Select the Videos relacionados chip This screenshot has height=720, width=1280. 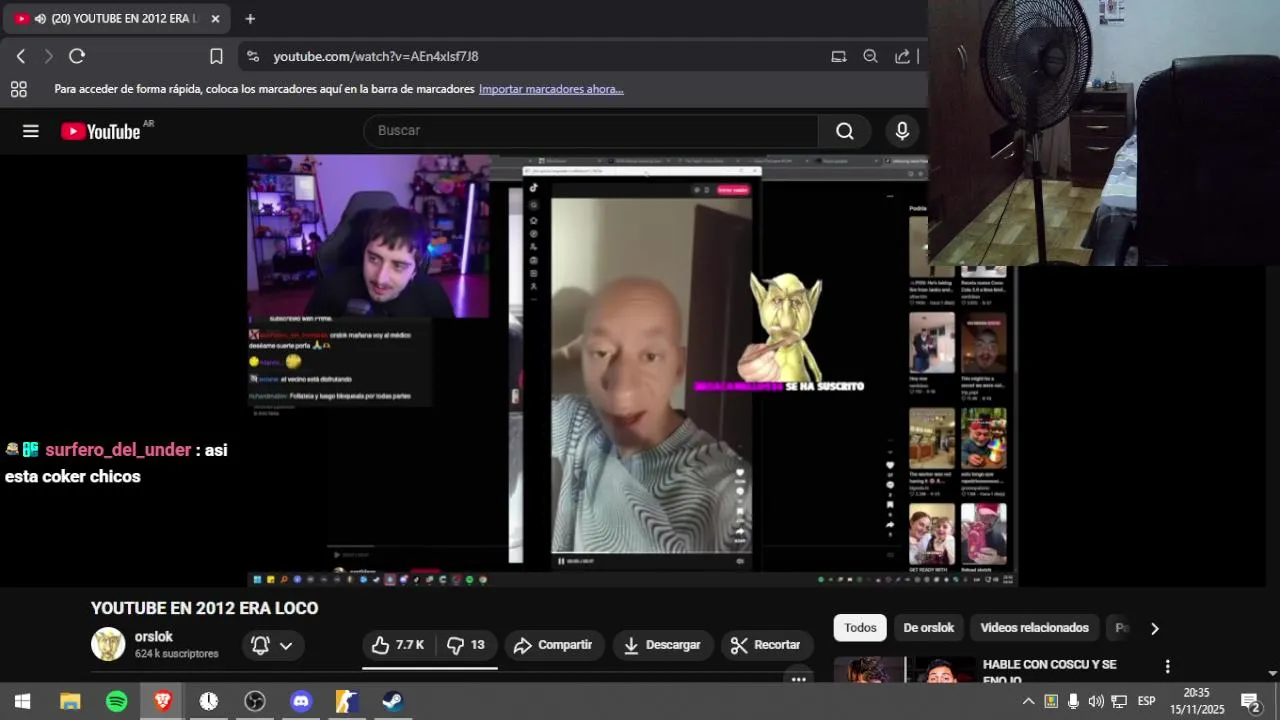[x=1034, y=628]
